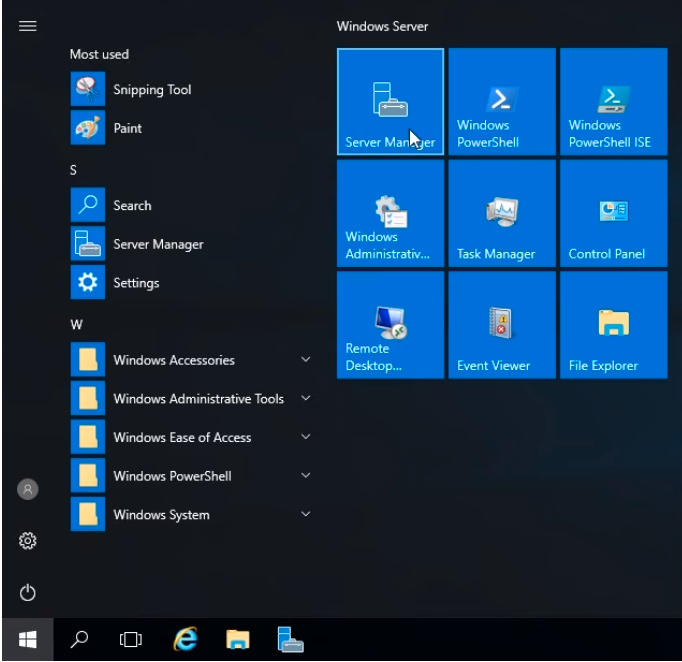Click the 'Most used' section header

click(x=99, y=54)
